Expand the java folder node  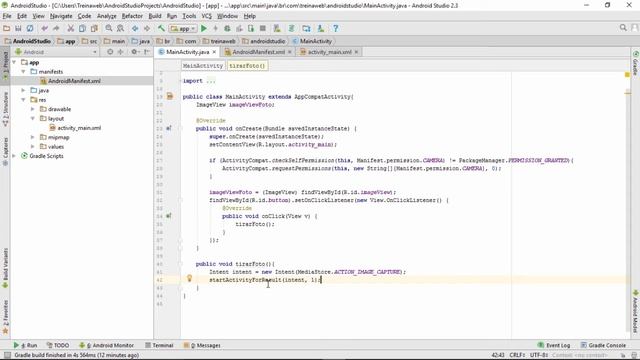tap(24, 91)
